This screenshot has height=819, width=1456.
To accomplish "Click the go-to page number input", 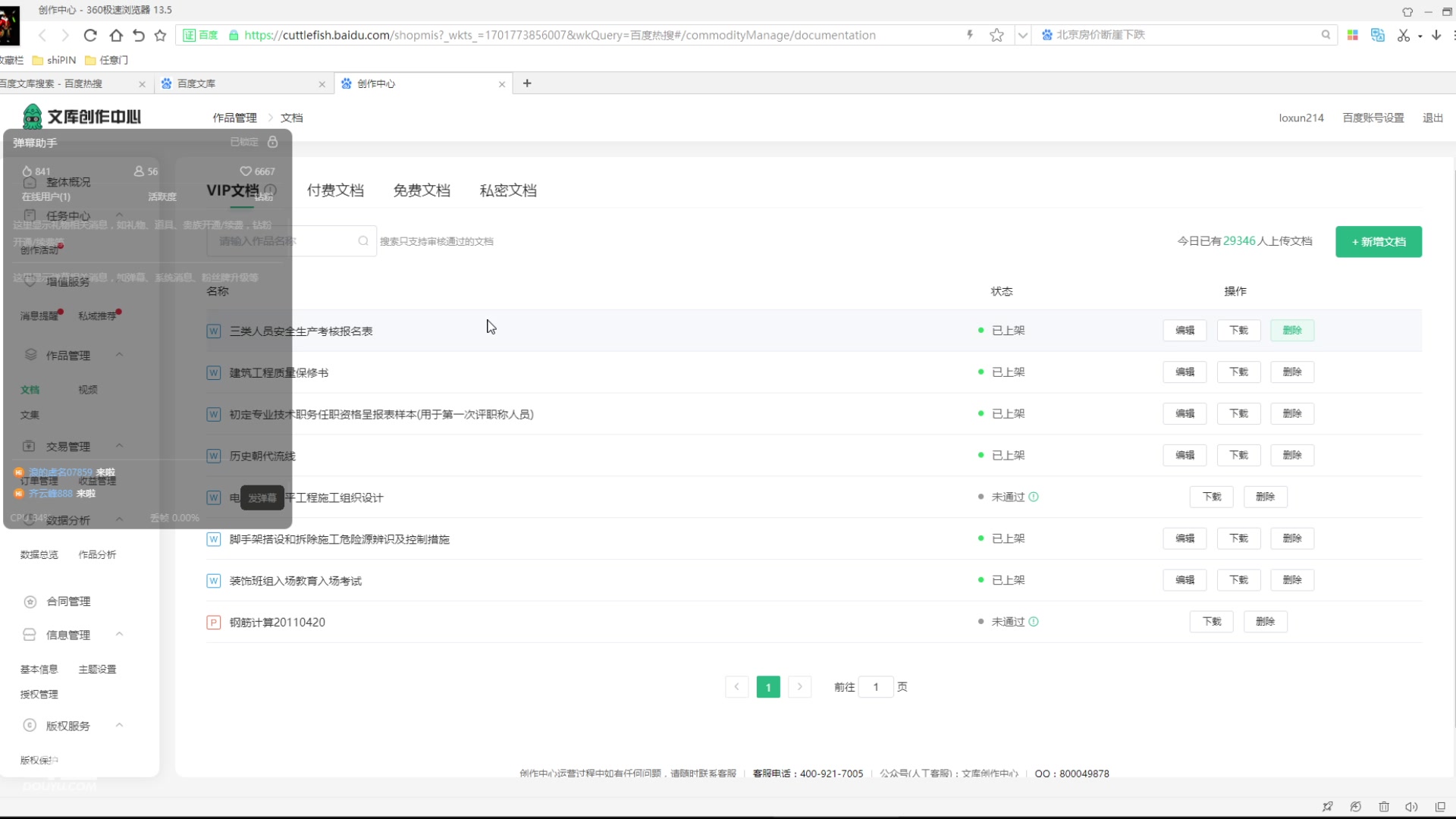I will click(x=876, y=687).
